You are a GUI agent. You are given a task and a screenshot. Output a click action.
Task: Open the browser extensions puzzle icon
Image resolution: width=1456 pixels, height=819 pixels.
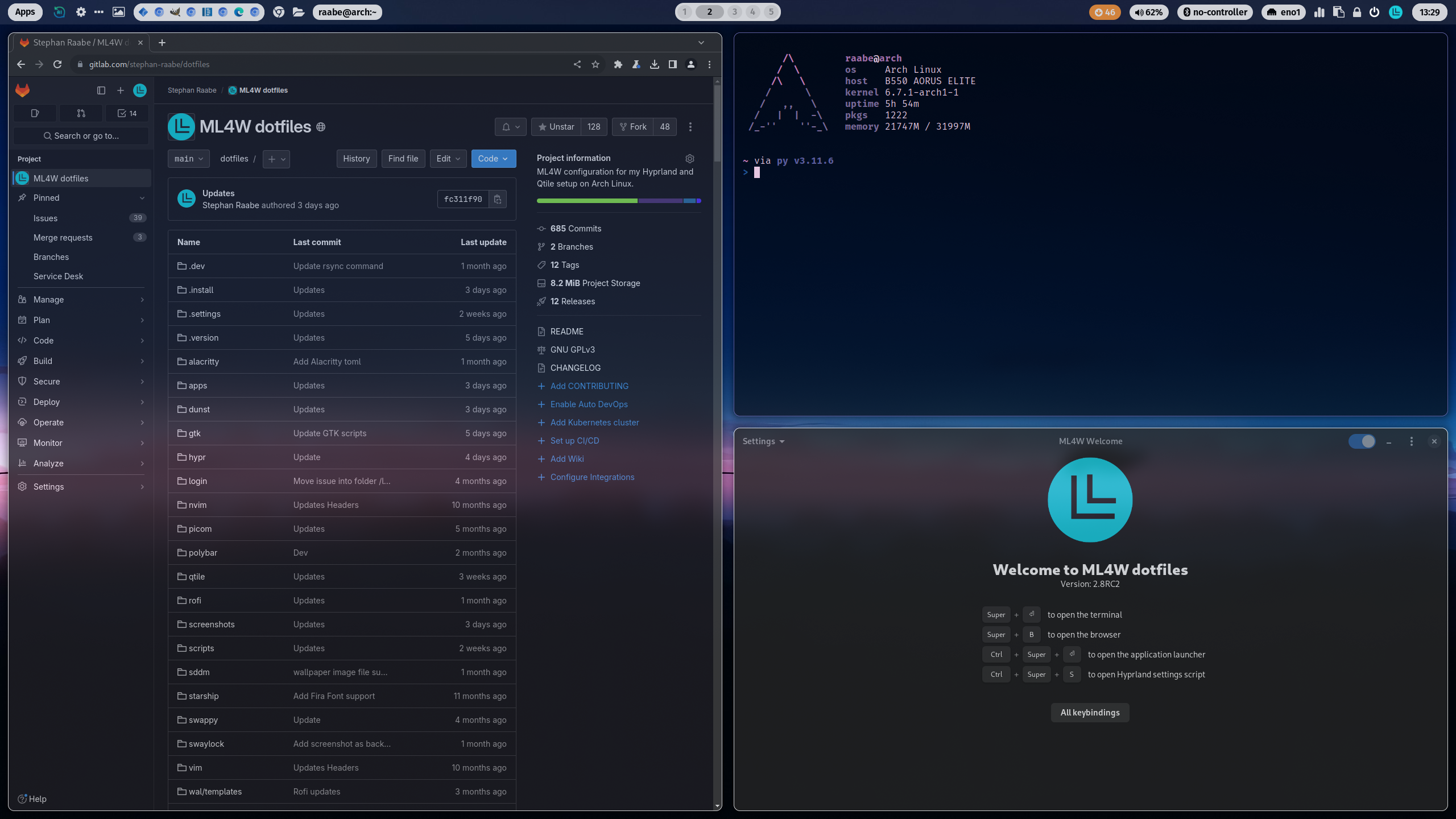618,64
